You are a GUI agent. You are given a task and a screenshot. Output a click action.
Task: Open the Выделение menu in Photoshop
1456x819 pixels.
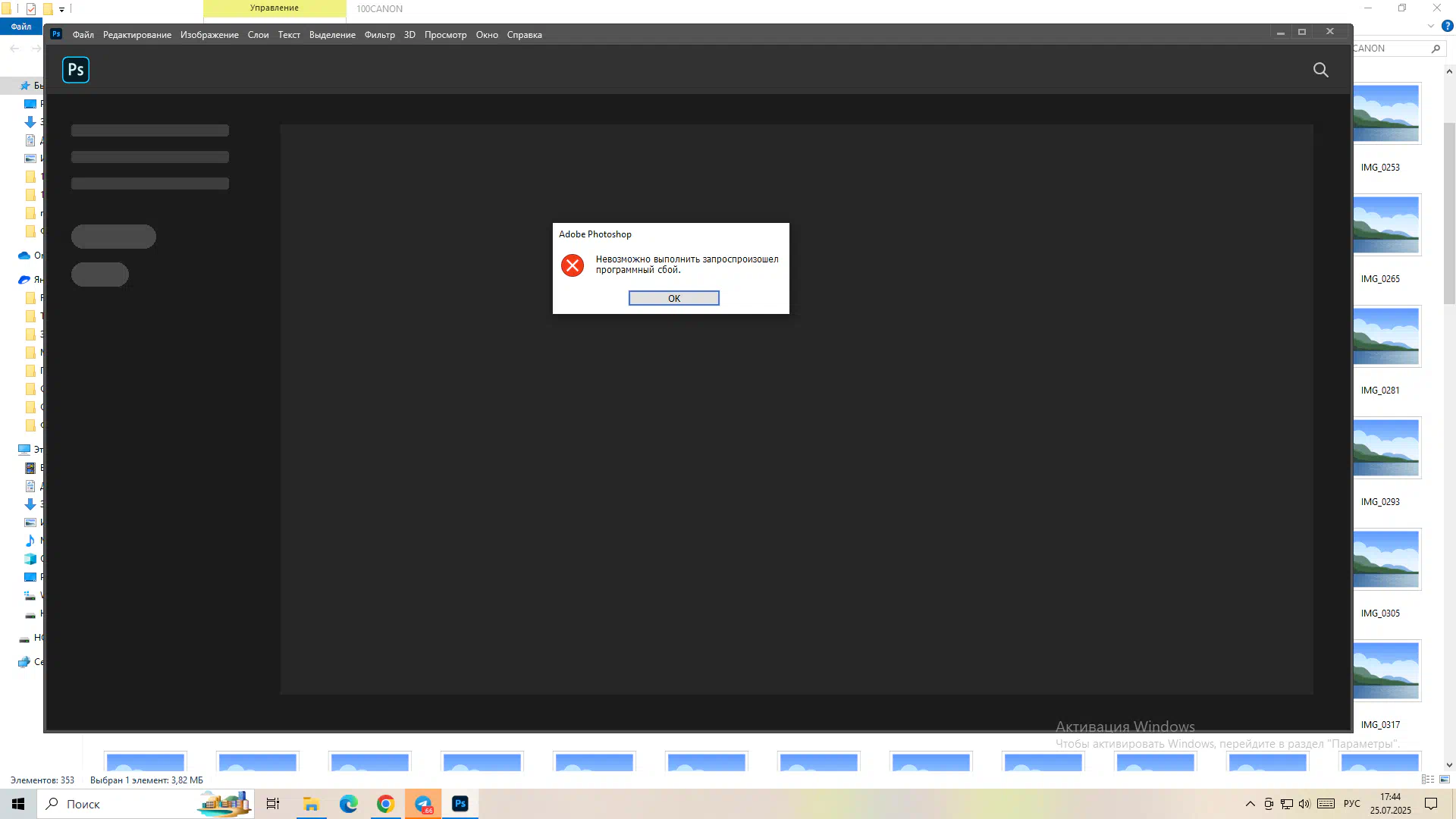[x=332, y=35]
